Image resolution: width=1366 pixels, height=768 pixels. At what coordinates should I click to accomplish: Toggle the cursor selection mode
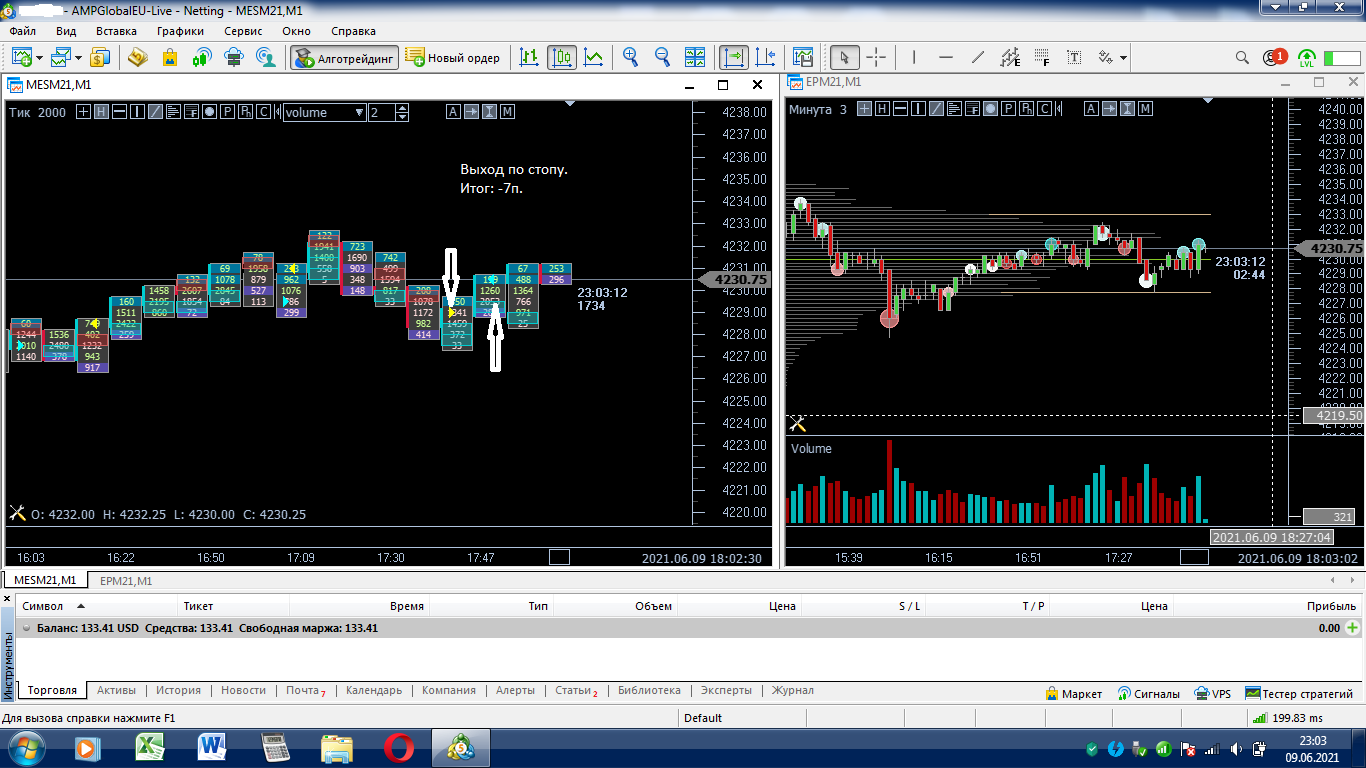click(845, 57)
